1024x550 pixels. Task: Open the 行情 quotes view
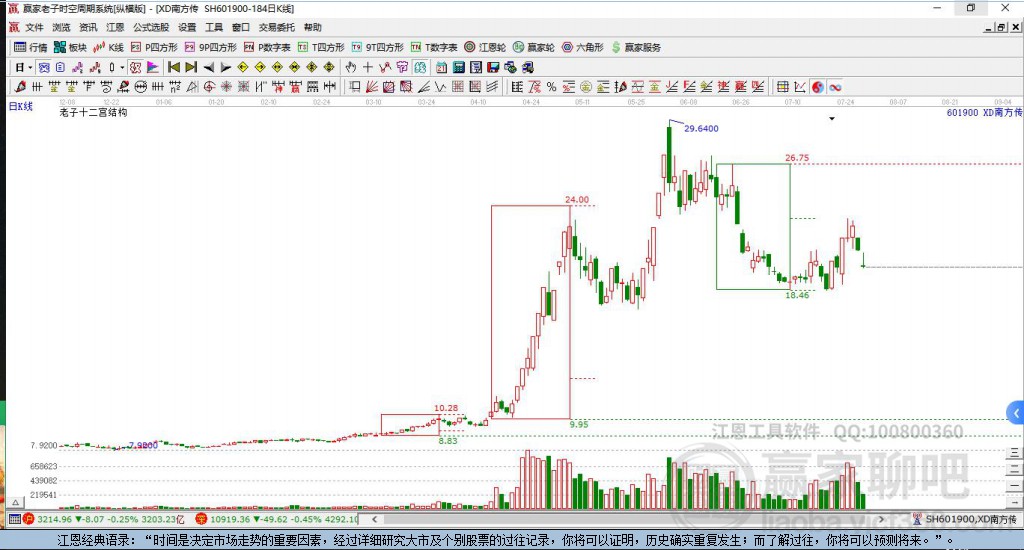point(31,47)
